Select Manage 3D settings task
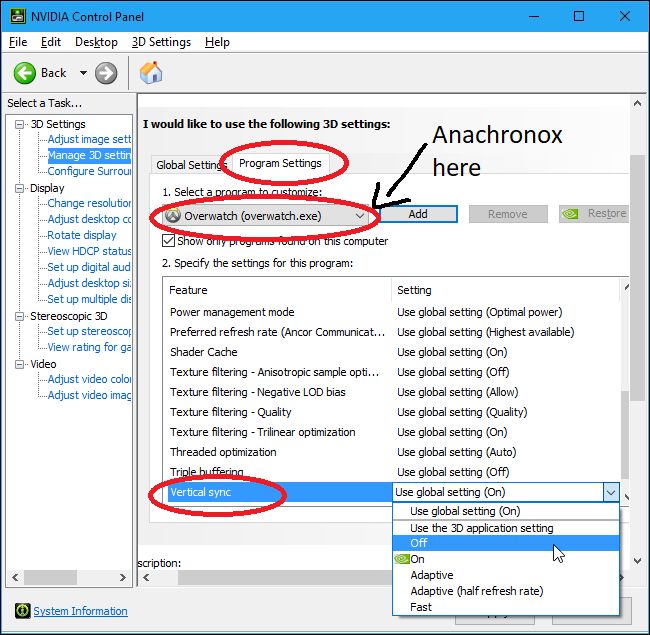Screen dimensions: 650x635 click(x=89, y=155)
